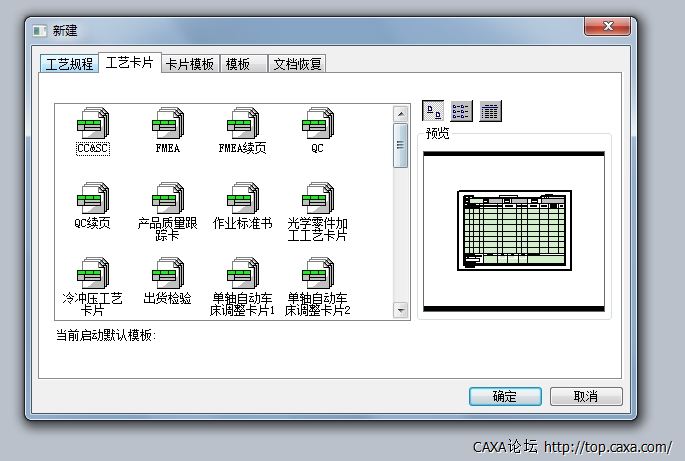
Task: Cancel with the 取消 button
Action: click(x=586, y=396)
